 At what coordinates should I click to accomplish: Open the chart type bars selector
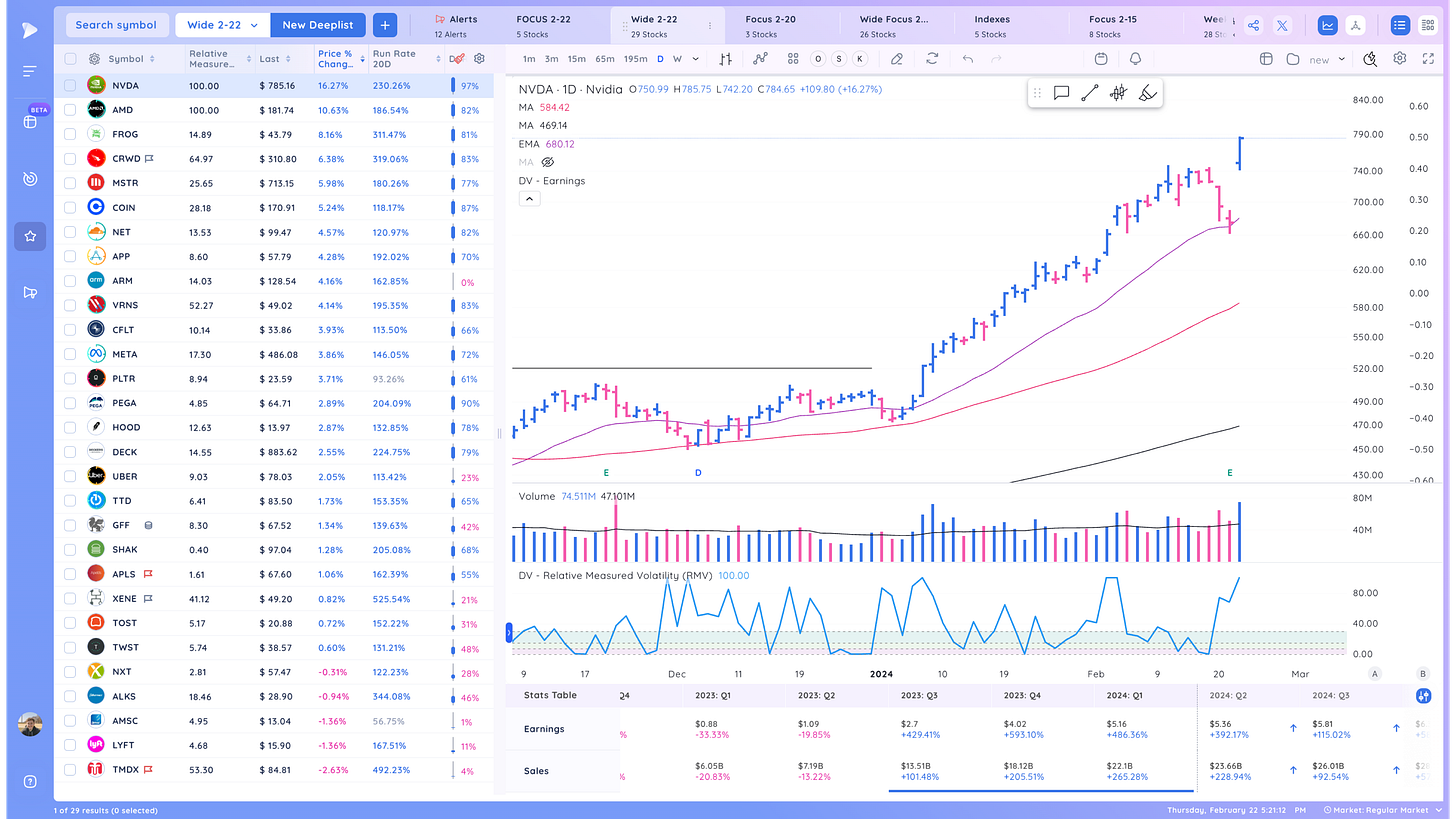pos(726,59)
